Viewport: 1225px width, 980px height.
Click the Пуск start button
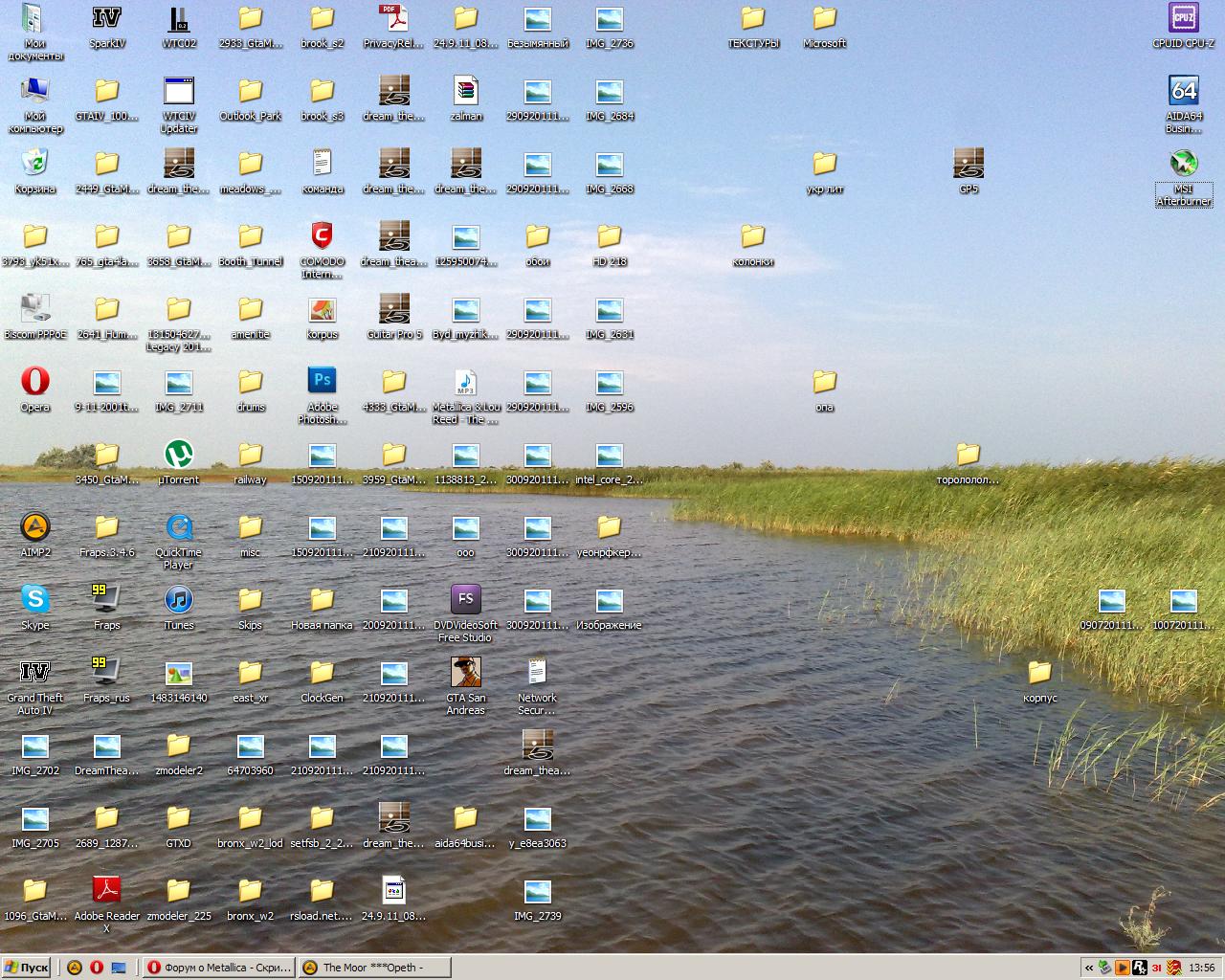point(27,968)
